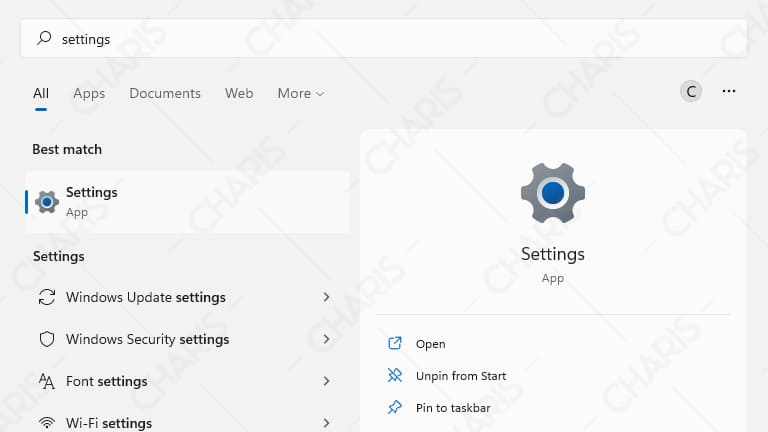Expand Windows Security settings chevron
Image resolution: width=768 pixels, height=432 pixels.
tap(327, 339)
